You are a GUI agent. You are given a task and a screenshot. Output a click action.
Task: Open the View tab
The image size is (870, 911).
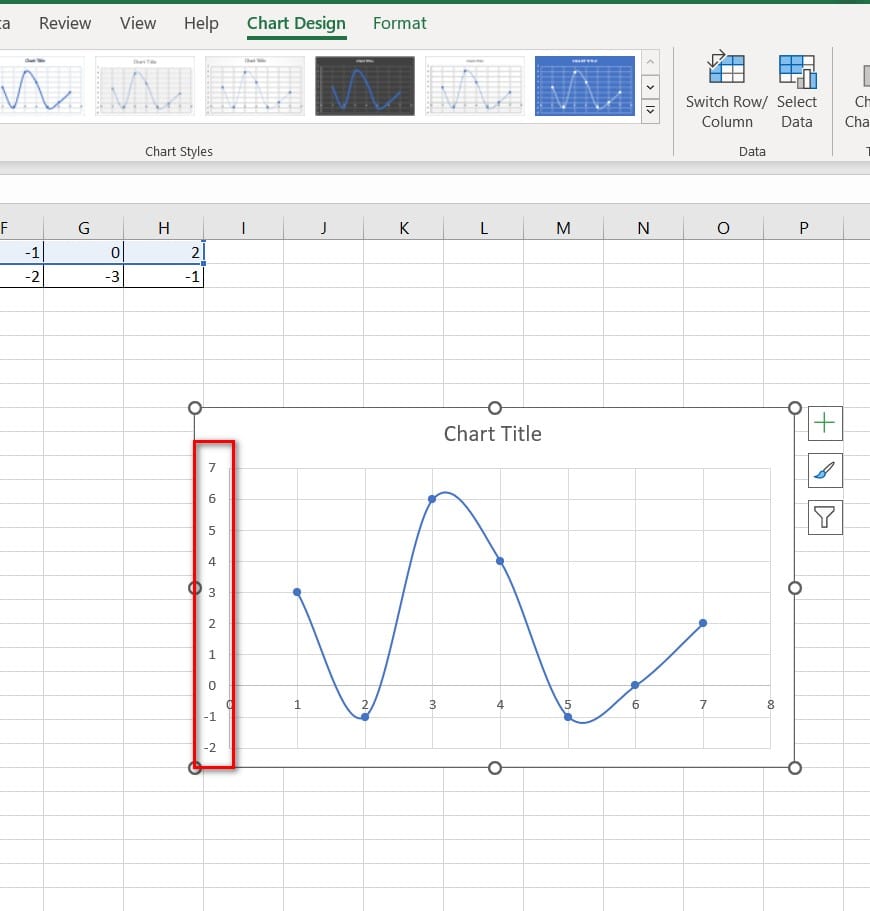pyautogui.click(x=138, y=23)
